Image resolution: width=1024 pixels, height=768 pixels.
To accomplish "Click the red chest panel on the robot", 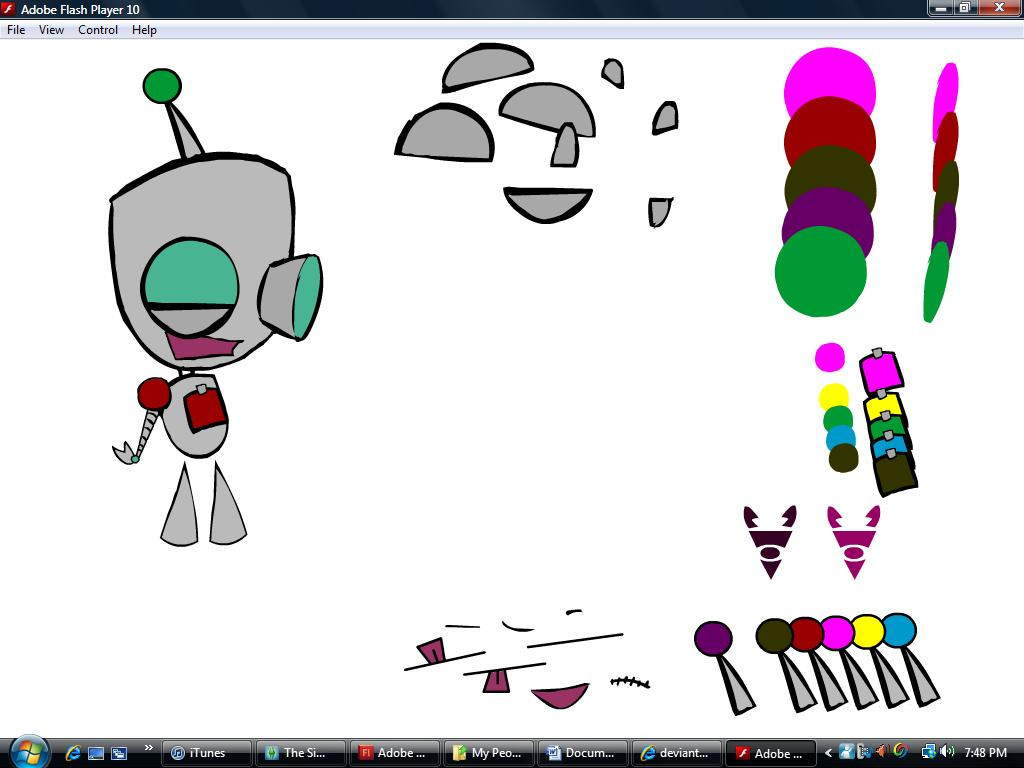I will click(205, 409).
